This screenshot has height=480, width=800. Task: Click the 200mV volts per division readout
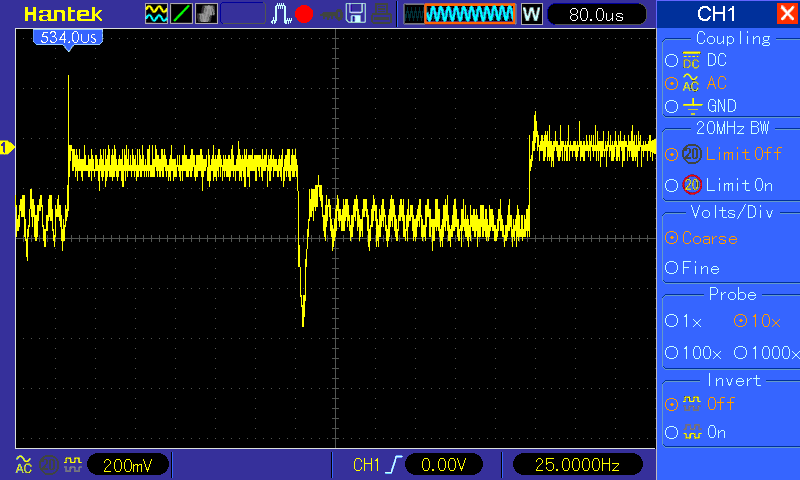coord(128,465)
